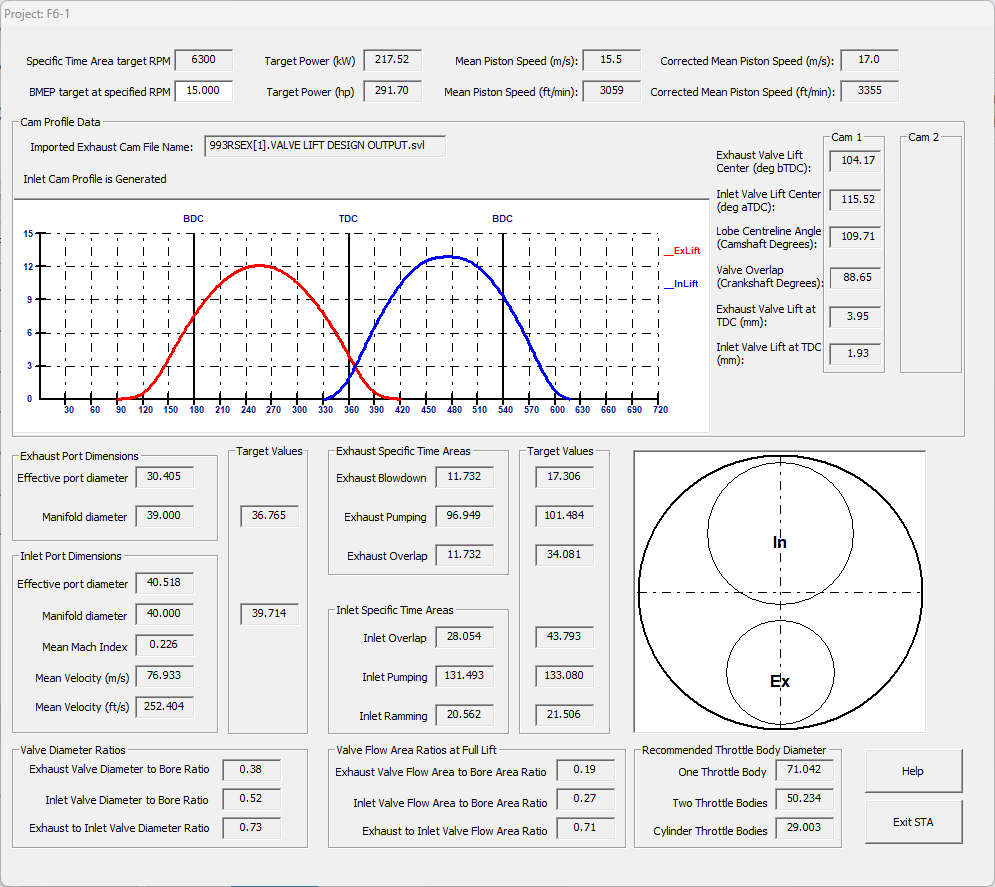Viewport: 995px width, 887px height.
Task: Select the Lobe Centreline Angle value field
Action: pos(855,237)
